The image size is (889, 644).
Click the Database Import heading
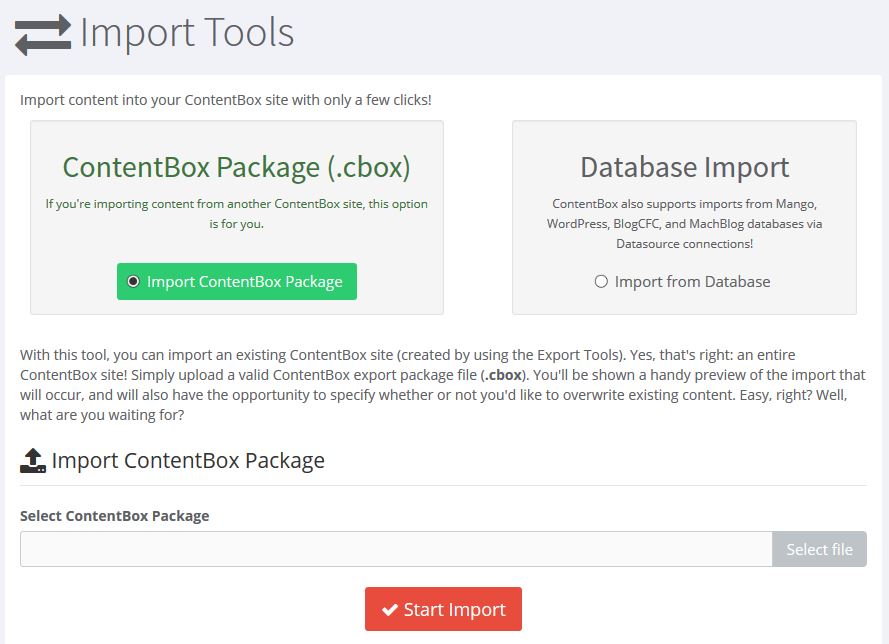pyautogui.click(x=684, y=167)
